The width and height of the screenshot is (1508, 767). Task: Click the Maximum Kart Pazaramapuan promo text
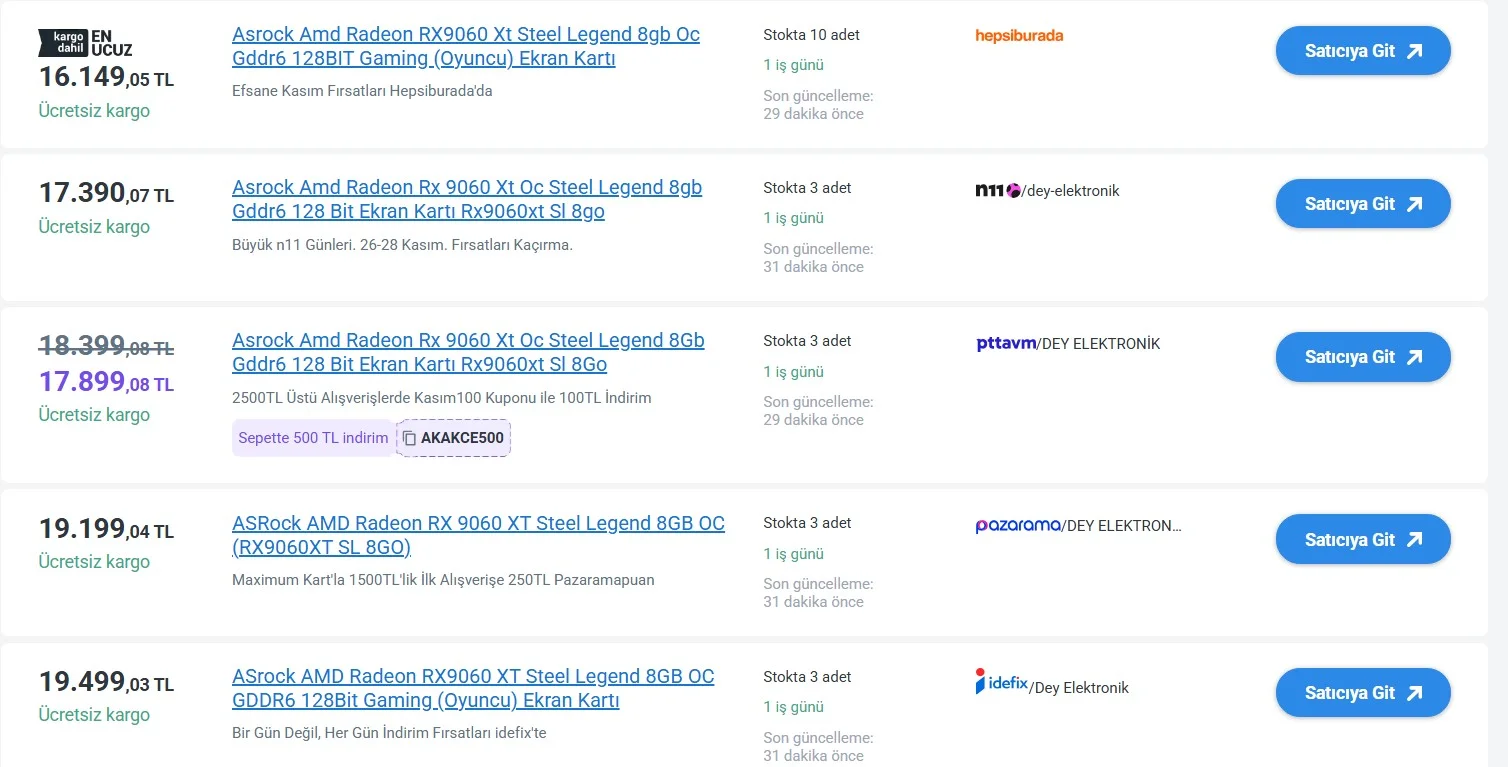click(x=443, y=580)
